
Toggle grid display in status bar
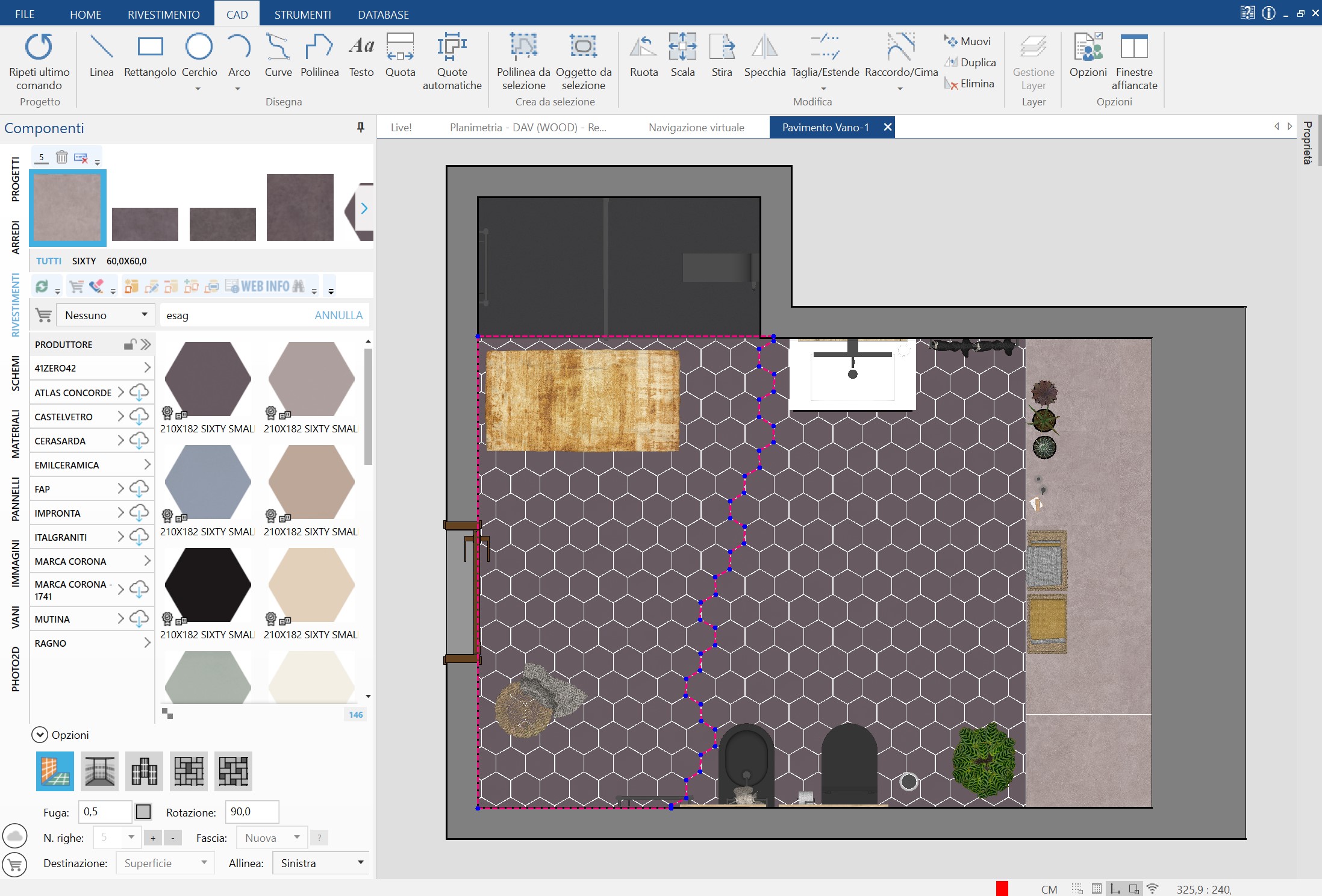[x=1097, y=889]
